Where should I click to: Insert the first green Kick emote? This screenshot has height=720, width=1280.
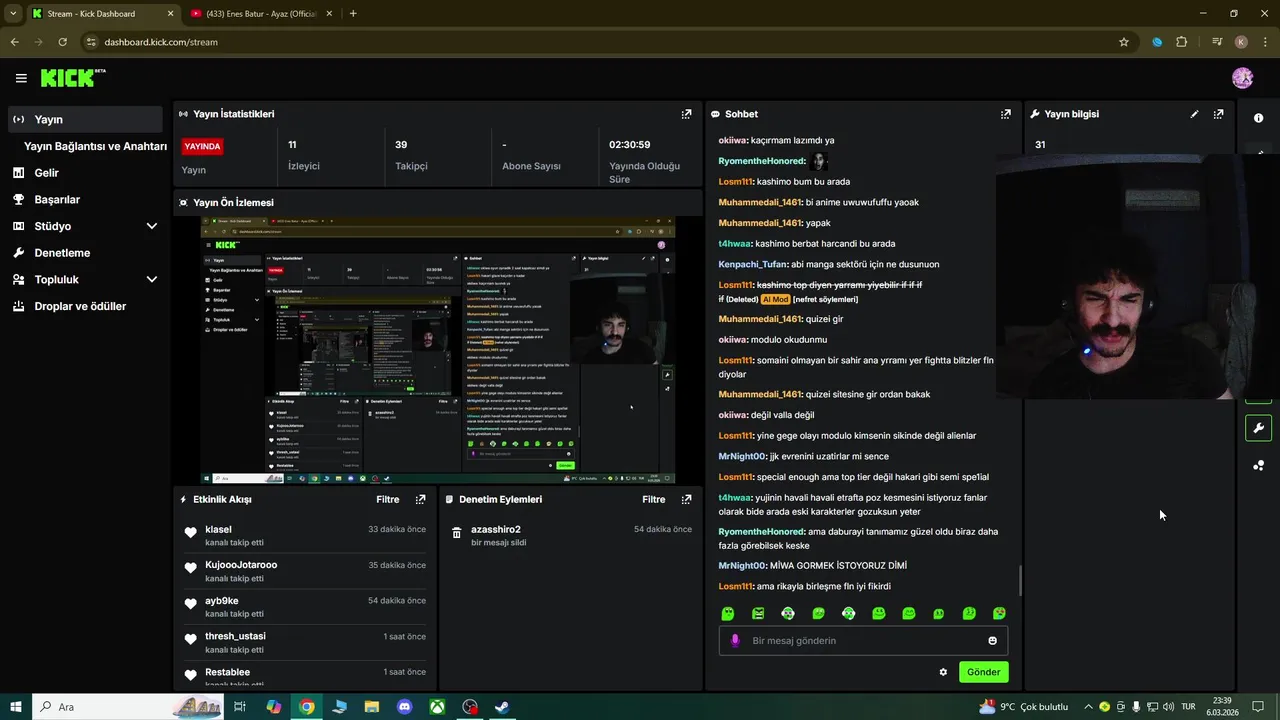tap(728, 613)
